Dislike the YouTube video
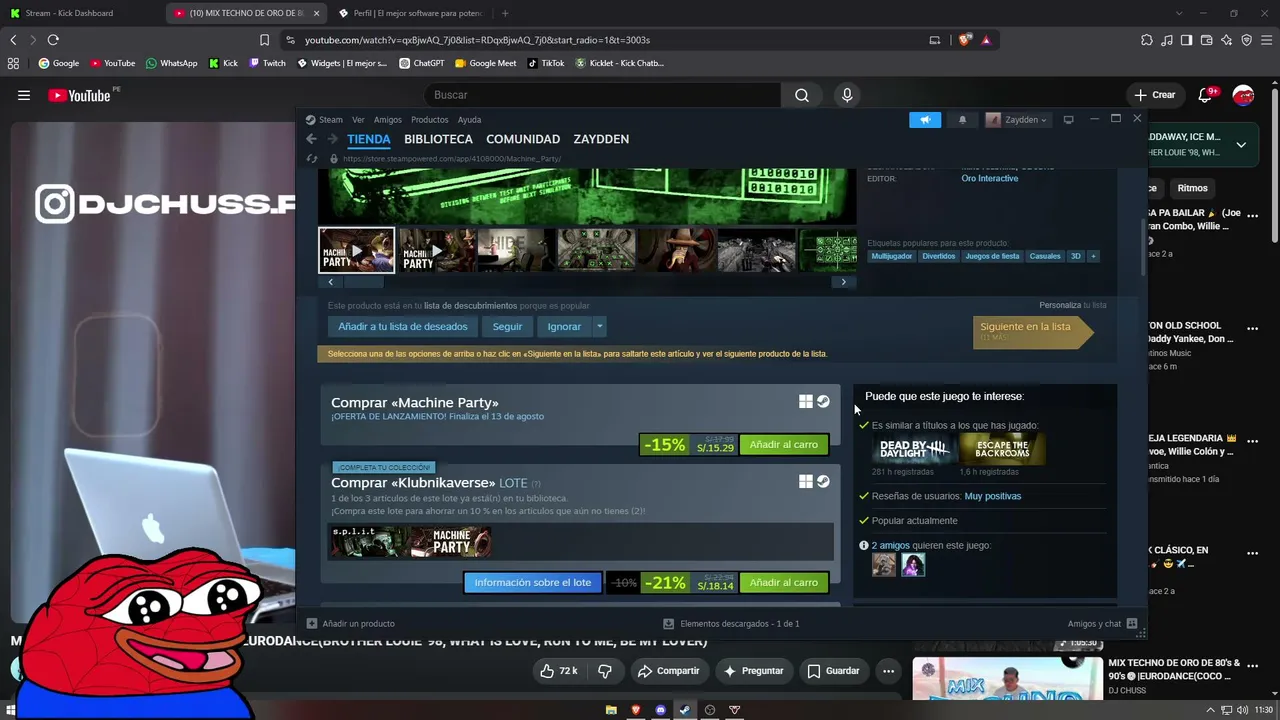The height and width of the screenshot is (720, 1280). pos(605,671)
